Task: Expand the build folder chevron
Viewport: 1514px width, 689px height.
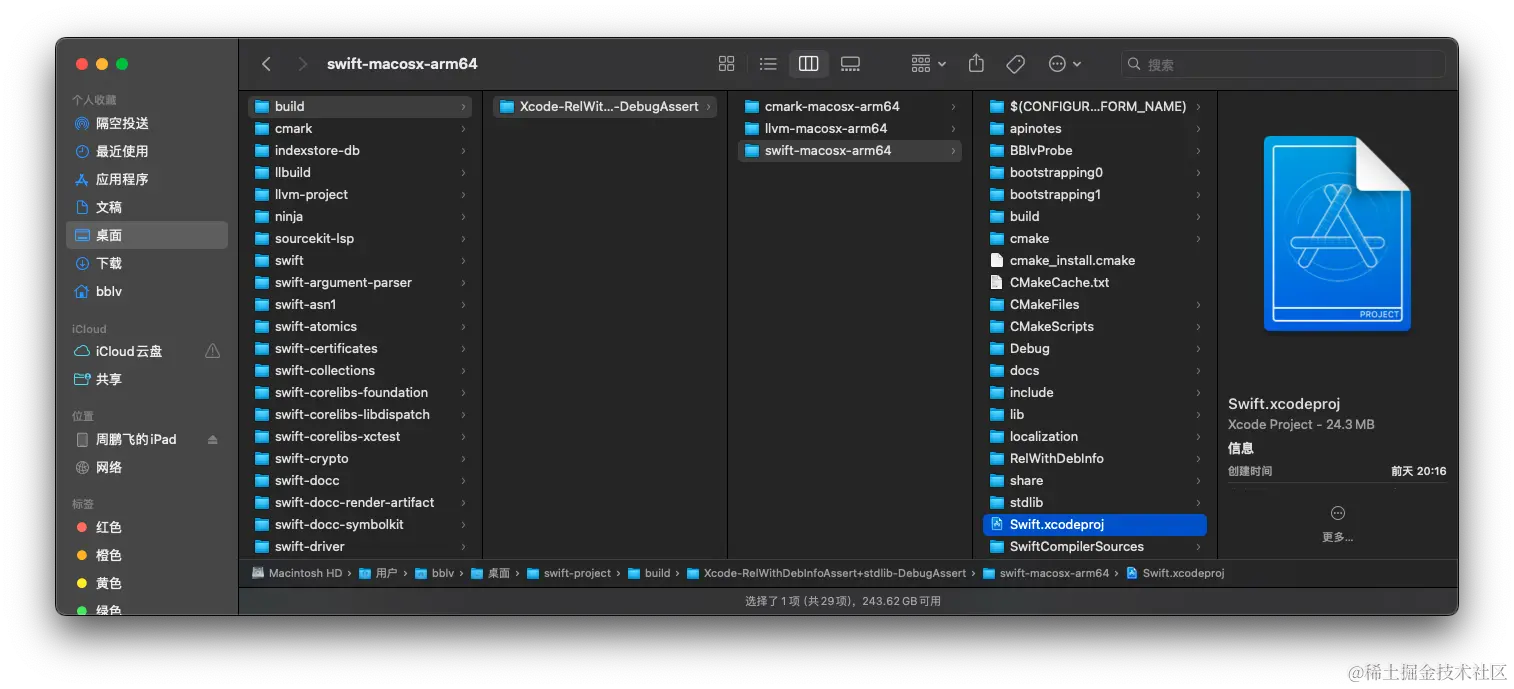Action: (x=463, y=106)
